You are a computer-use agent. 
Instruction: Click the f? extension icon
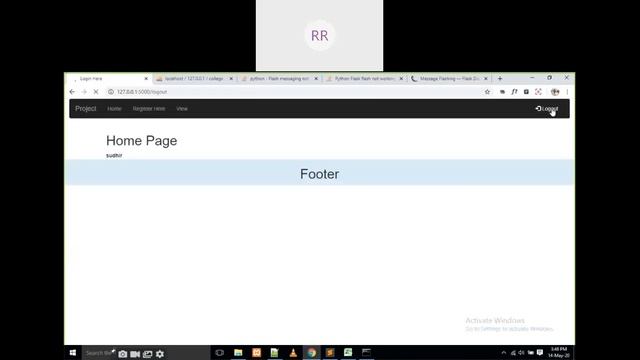[x=514, y=92]
